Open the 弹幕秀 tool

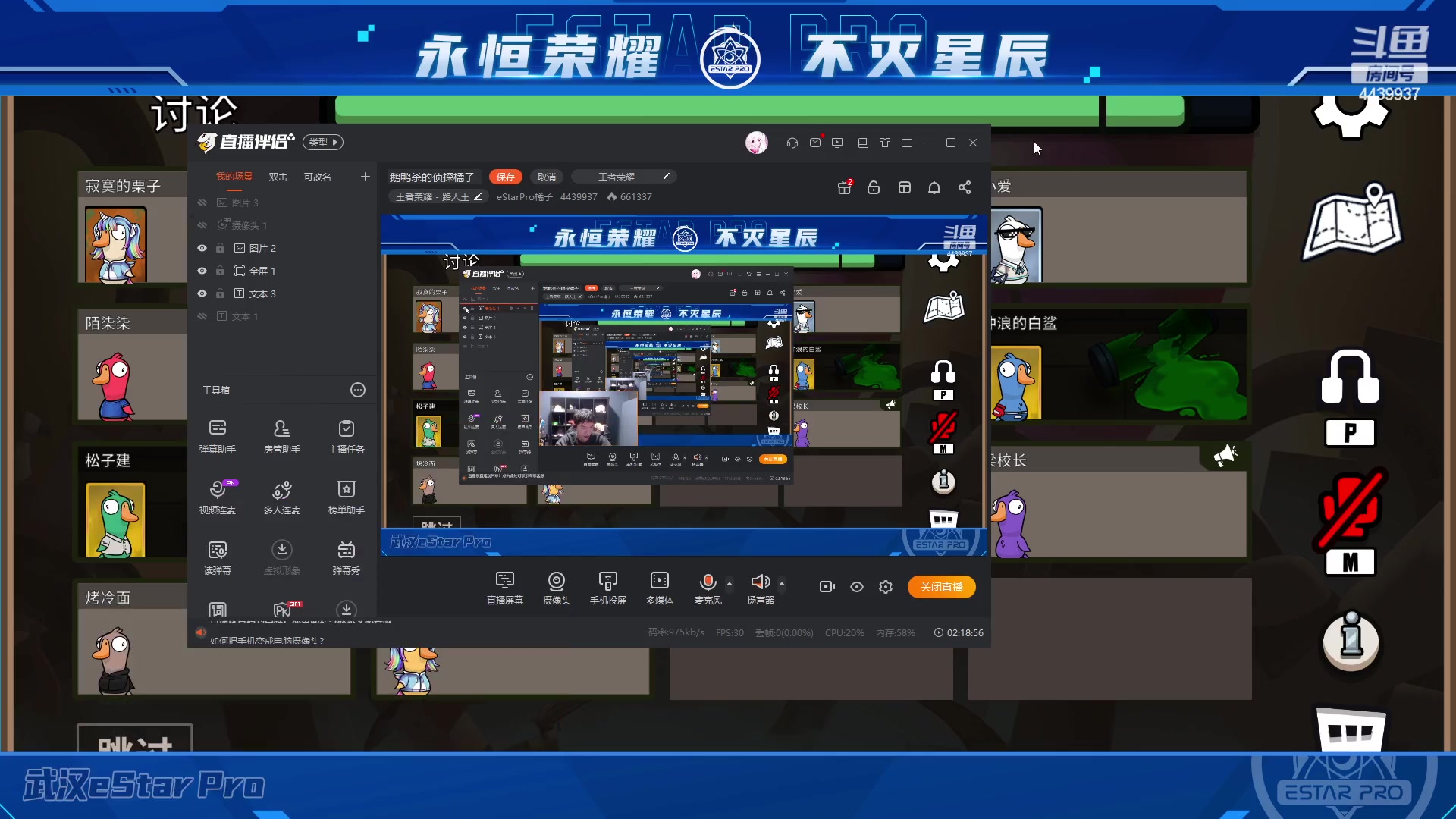(346, 558)
